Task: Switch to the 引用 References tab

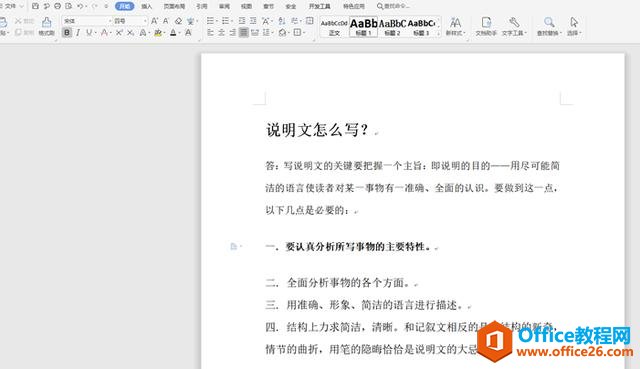Action: [x=202, y=6]
